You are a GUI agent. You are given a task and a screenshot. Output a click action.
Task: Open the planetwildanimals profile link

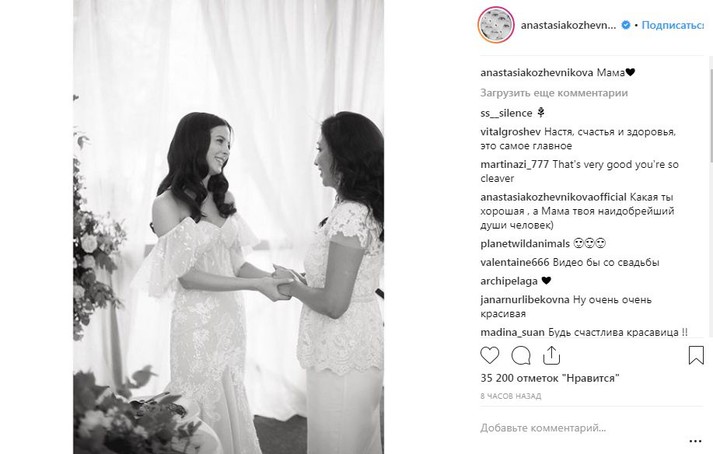525,244
